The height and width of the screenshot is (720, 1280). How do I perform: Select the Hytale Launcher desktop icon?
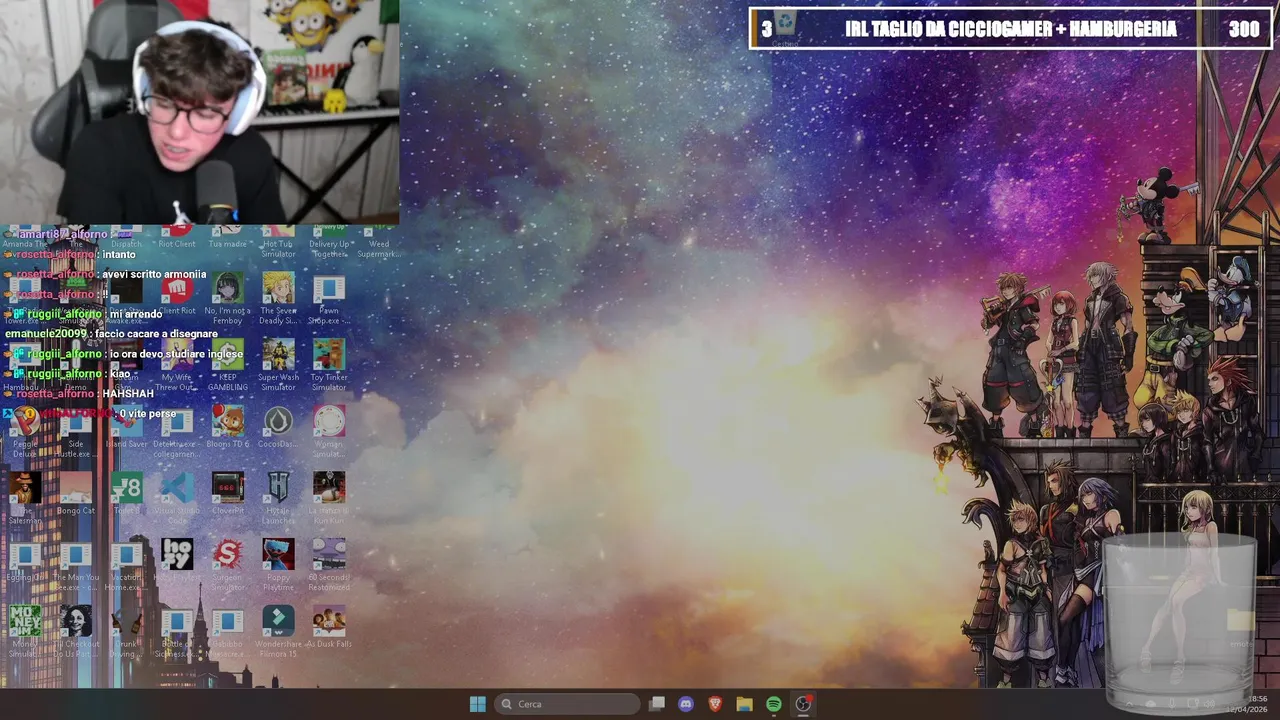coord(278,499)
